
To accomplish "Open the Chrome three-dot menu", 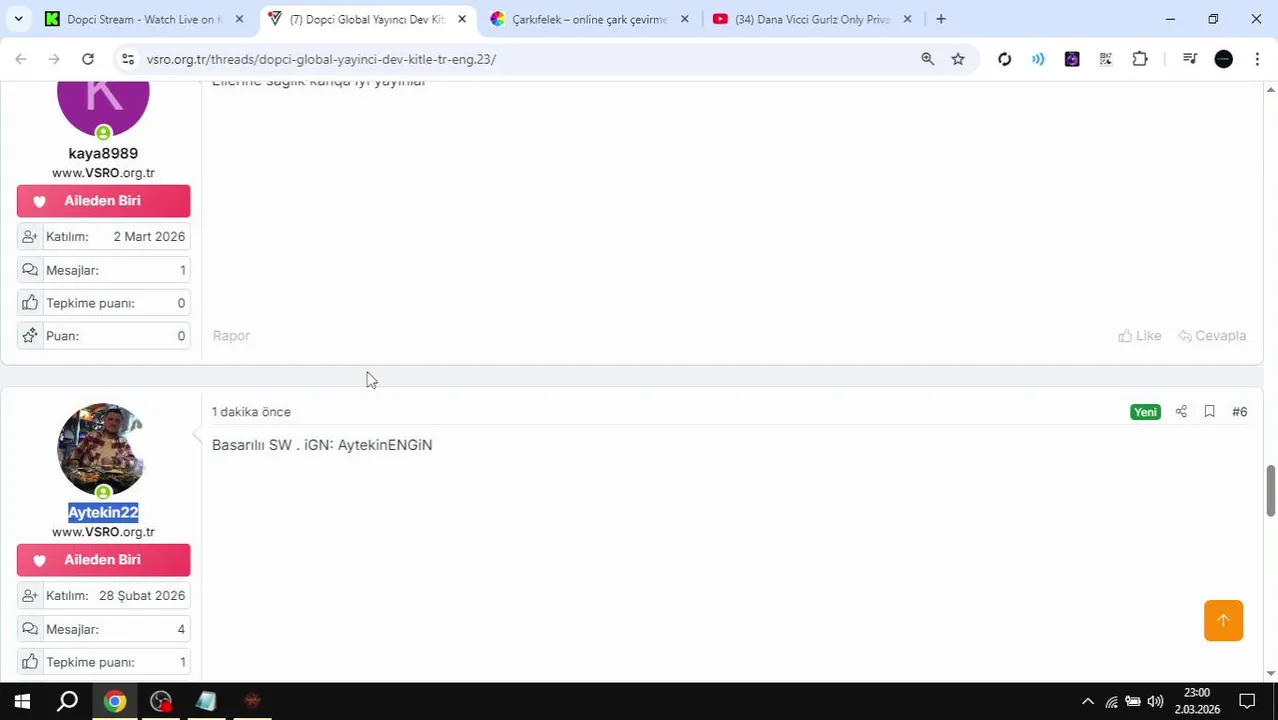I will 1257,59.
